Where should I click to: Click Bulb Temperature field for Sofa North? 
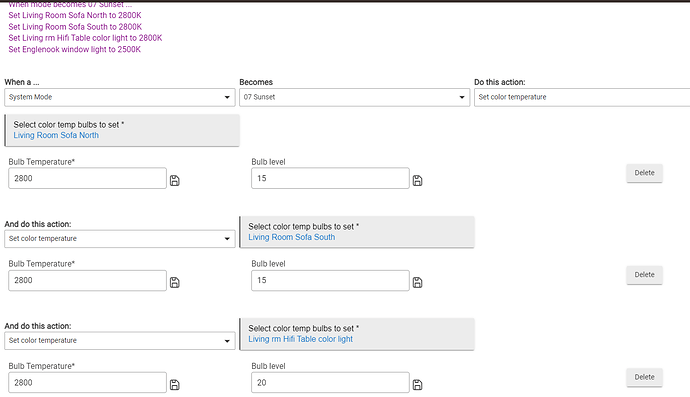click(87, 178)
